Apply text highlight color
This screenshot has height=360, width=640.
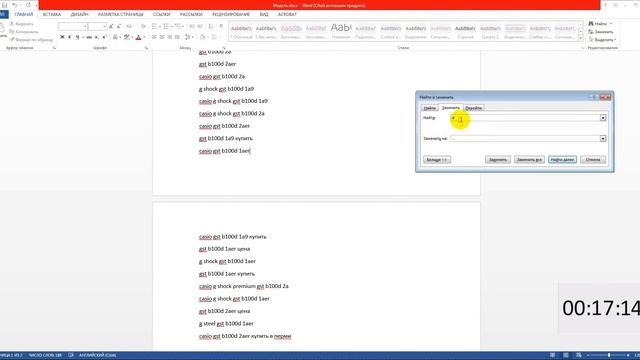click(127, 37)
